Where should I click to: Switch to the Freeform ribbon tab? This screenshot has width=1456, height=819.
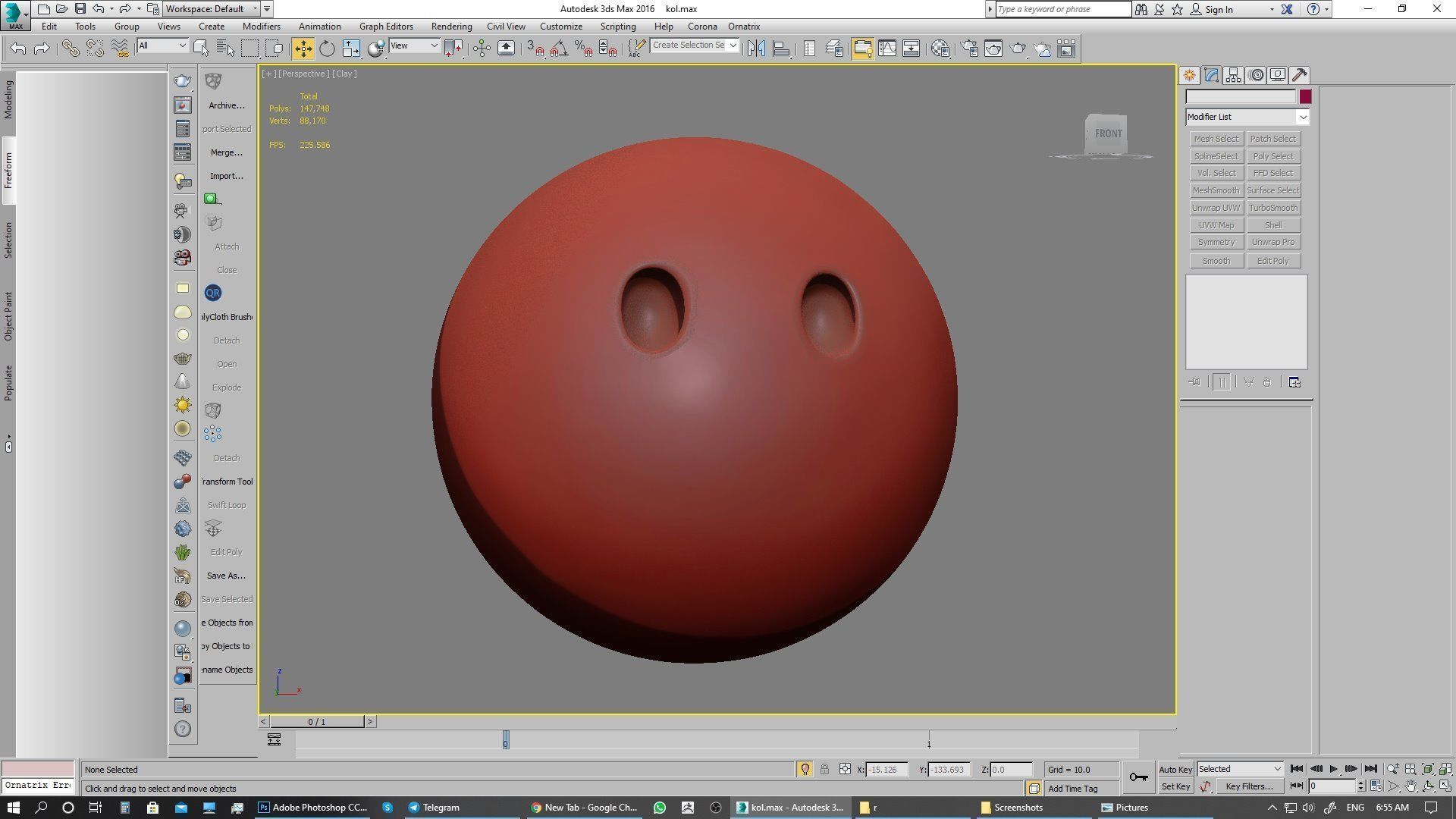click(x=8, y=171)
